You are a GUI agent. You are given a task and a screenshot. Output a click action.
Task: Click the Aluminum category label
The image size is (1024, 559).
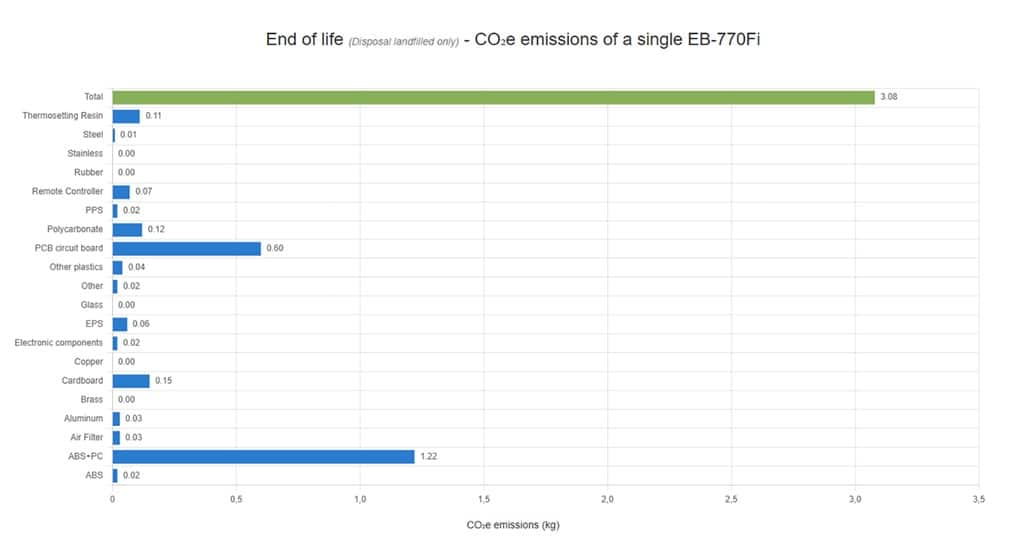tap(84, 419)
